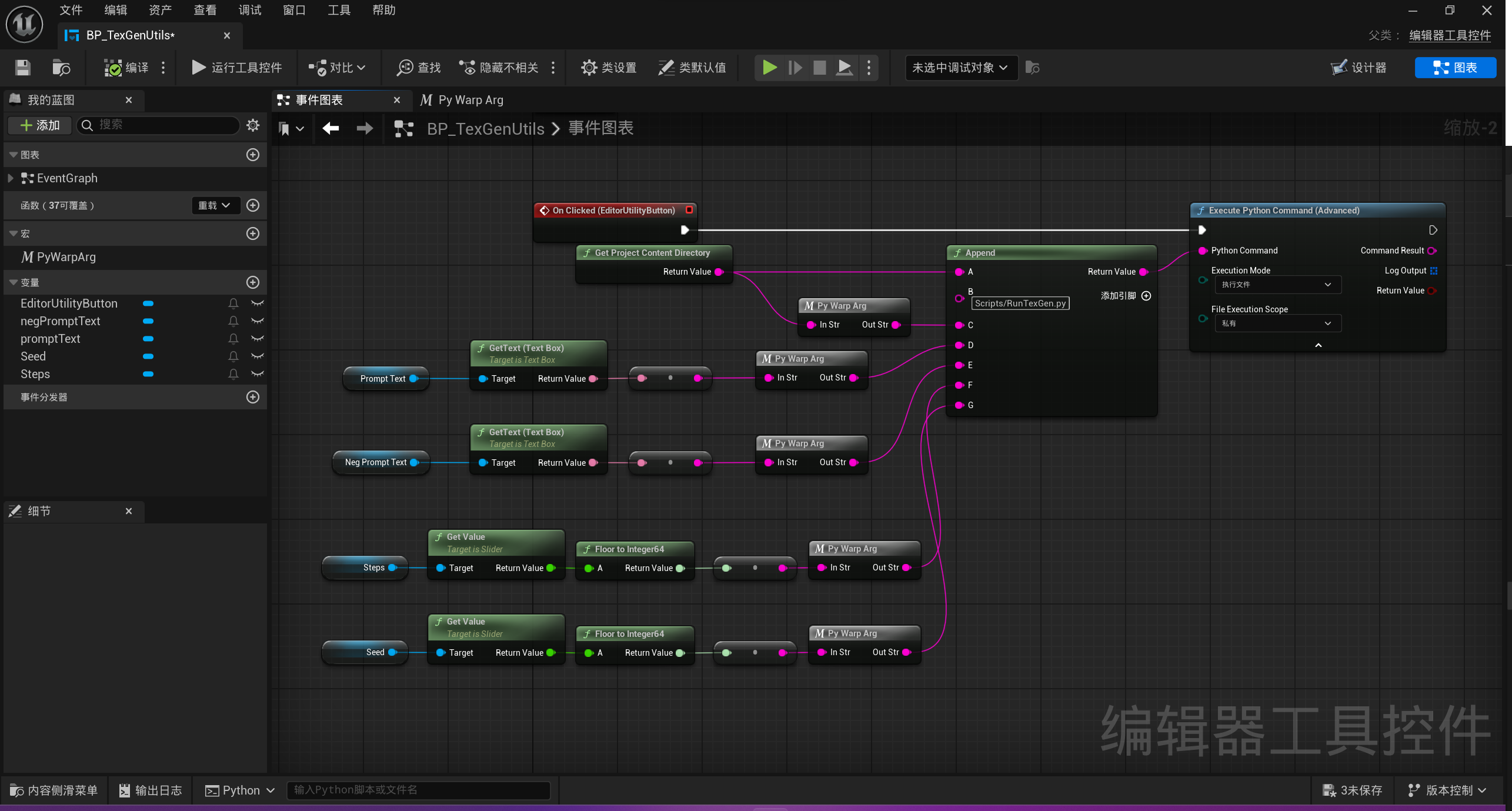This screenshot has height=811, width=1512.
Task: Click the browse to asset icon
Action: pos(61,68)
